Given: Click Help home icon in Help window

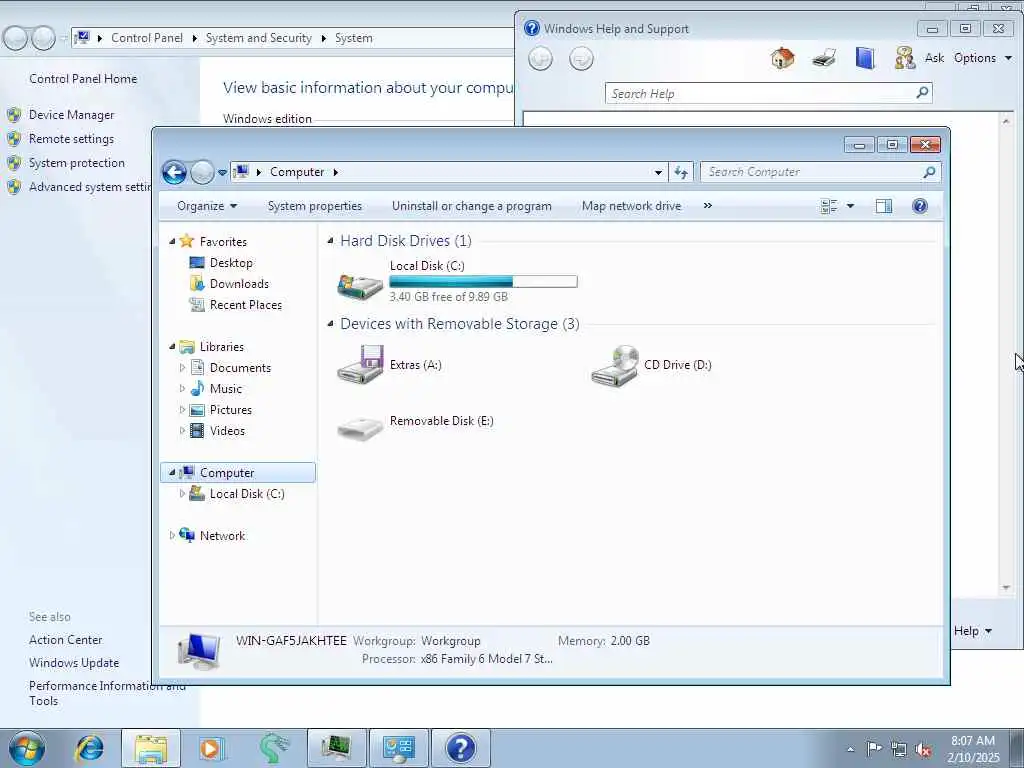Looking at the screenshot, I should (x=782, y=58).
